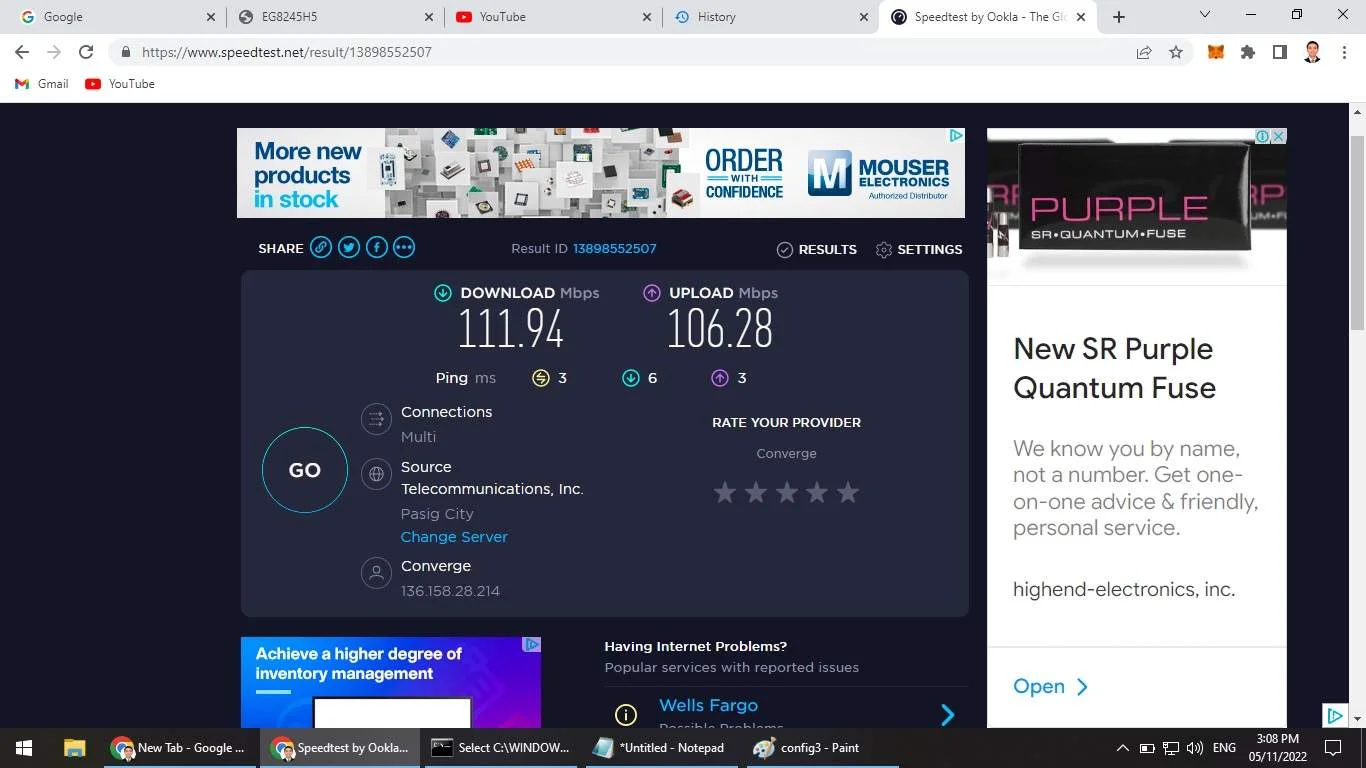Open Chrome three-dot menu
1366x768 pixels.
point(1344,52)
